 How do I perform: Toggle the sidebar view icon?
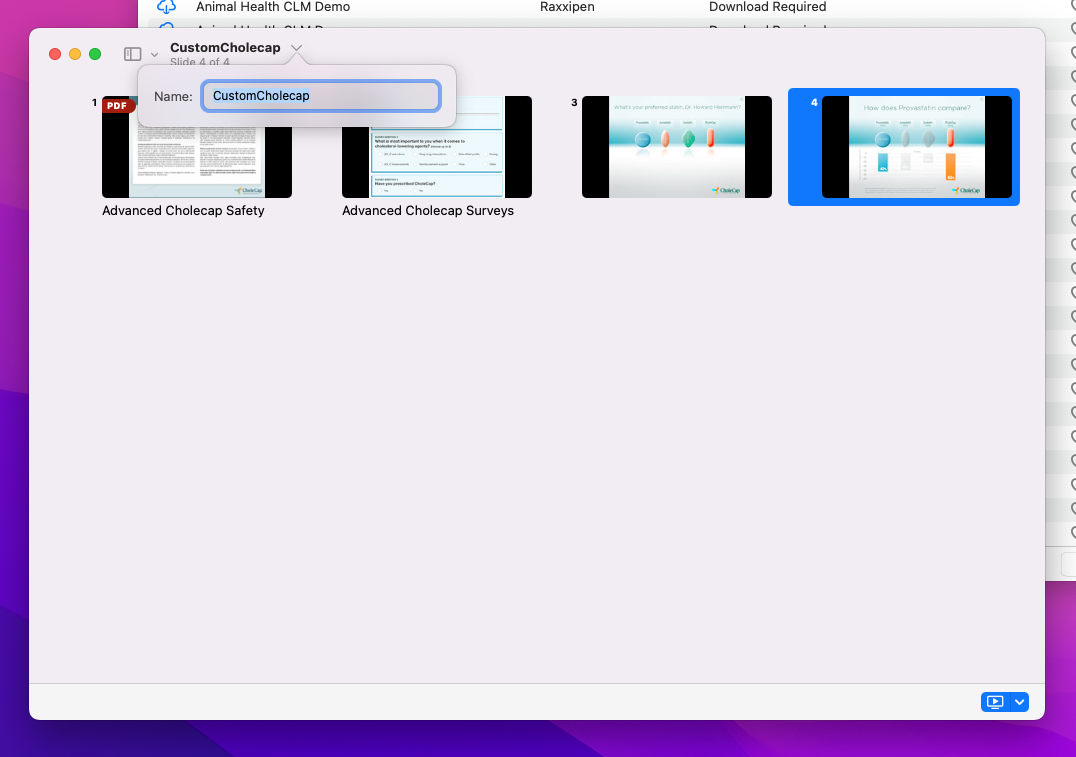[132, 54]
